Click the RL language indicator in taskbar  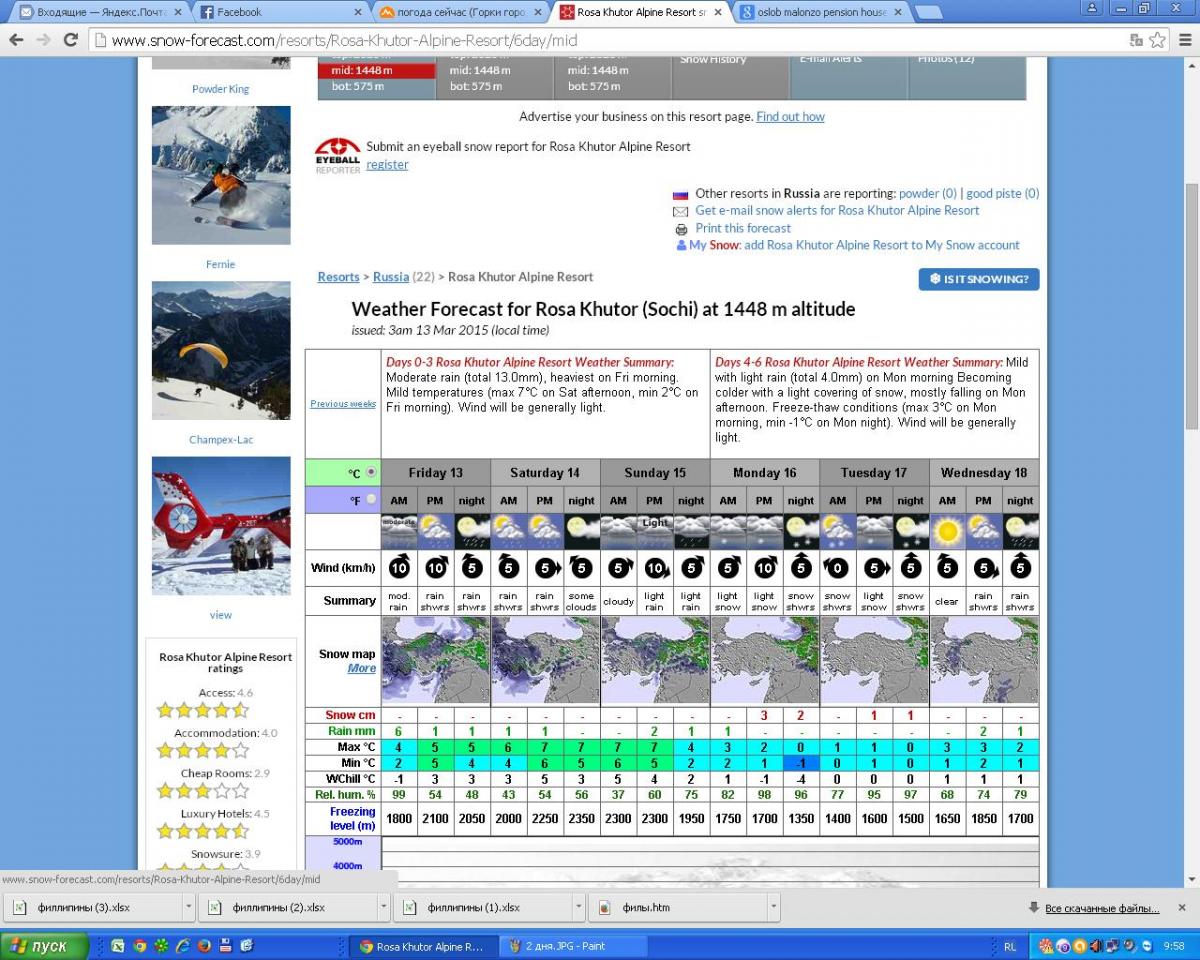tap(1009, 946)
